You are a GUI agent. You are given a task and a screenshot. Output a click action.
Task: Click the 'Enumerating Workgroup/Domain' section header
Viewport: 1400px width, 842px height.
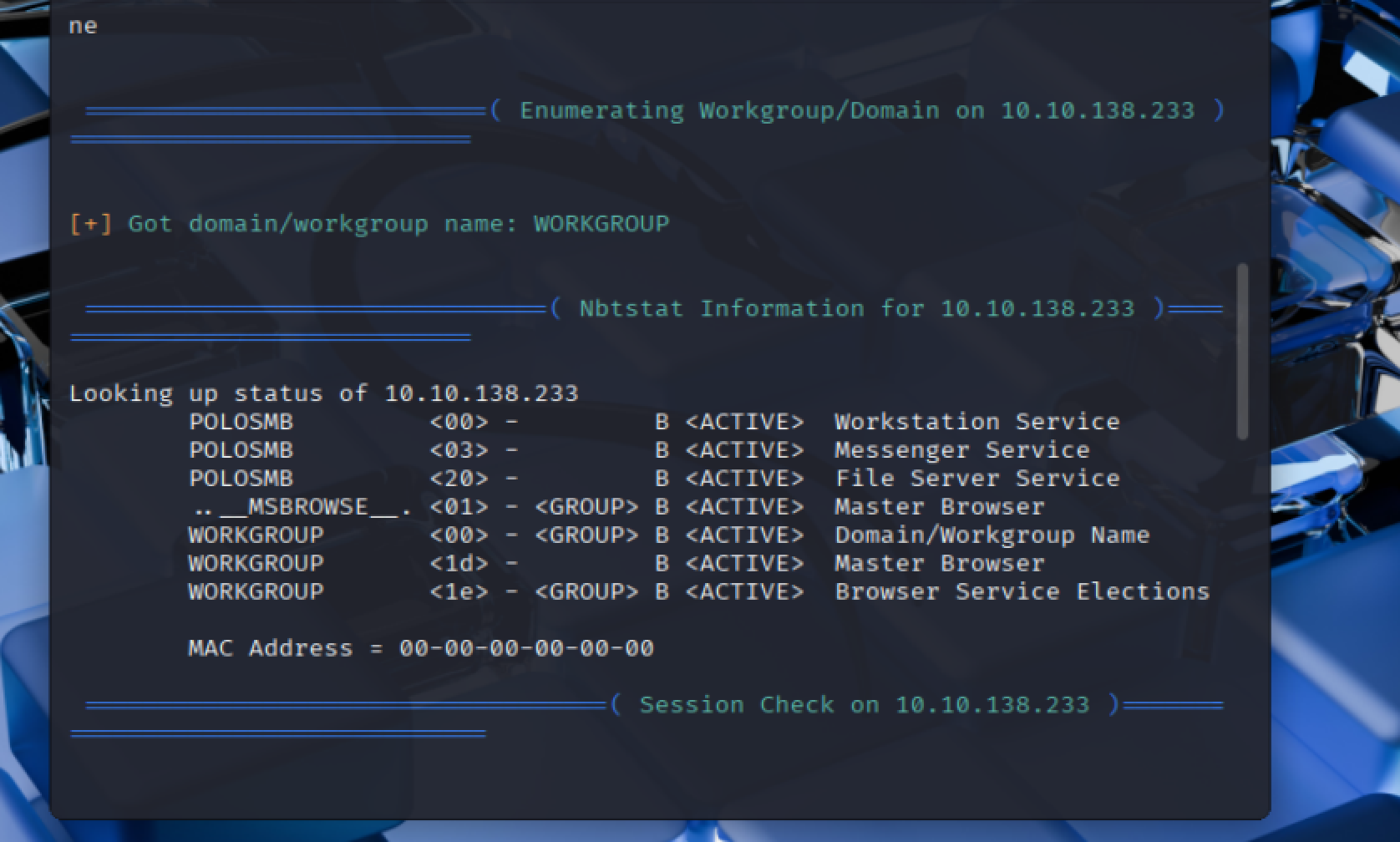pyautogui.click(x=857, y=110)
